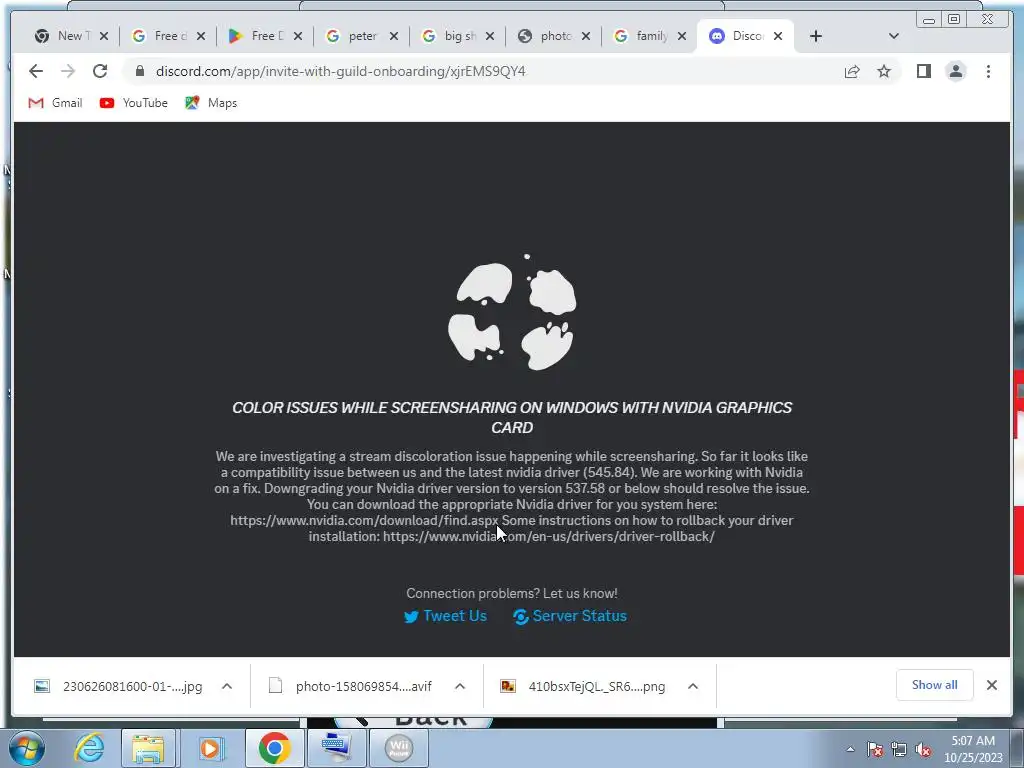1024x768 pixels.
Task: Click Show all downloads
Action: tap(935, 685)
